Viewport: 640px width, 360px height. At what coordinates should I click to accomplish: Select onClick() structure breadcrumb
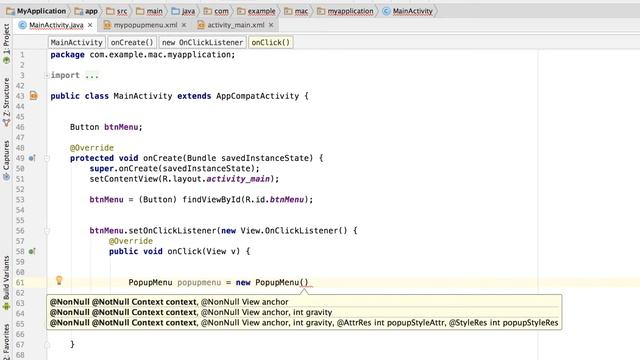pos(271,42)
